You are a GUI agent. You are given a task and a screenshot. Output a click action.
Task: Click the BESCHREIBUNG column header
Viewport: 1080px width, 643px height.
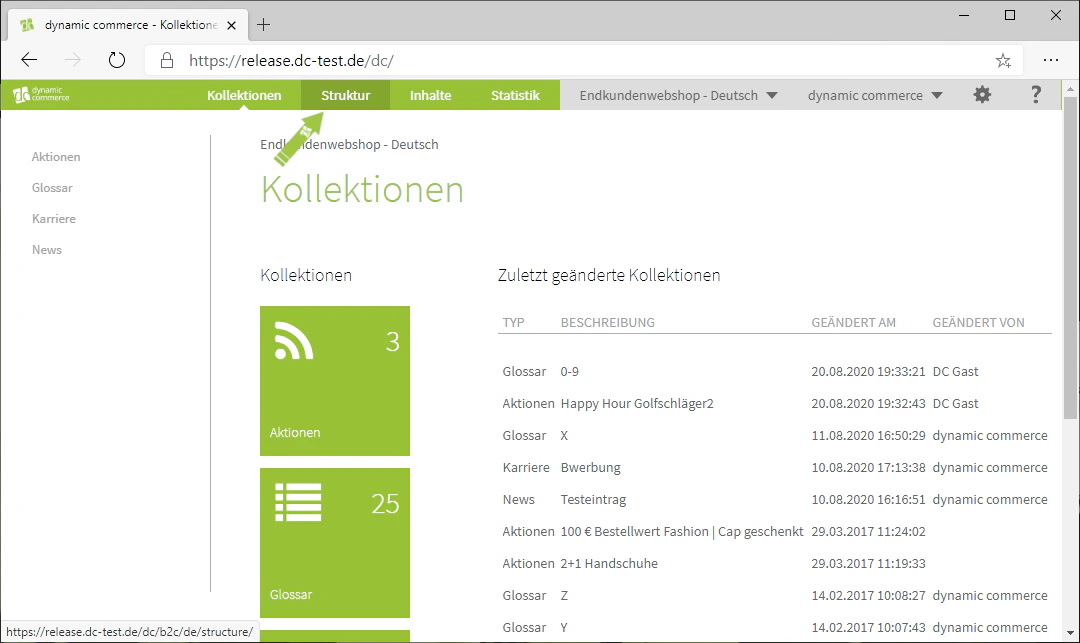pyautogui.click(x=608, y=322)
